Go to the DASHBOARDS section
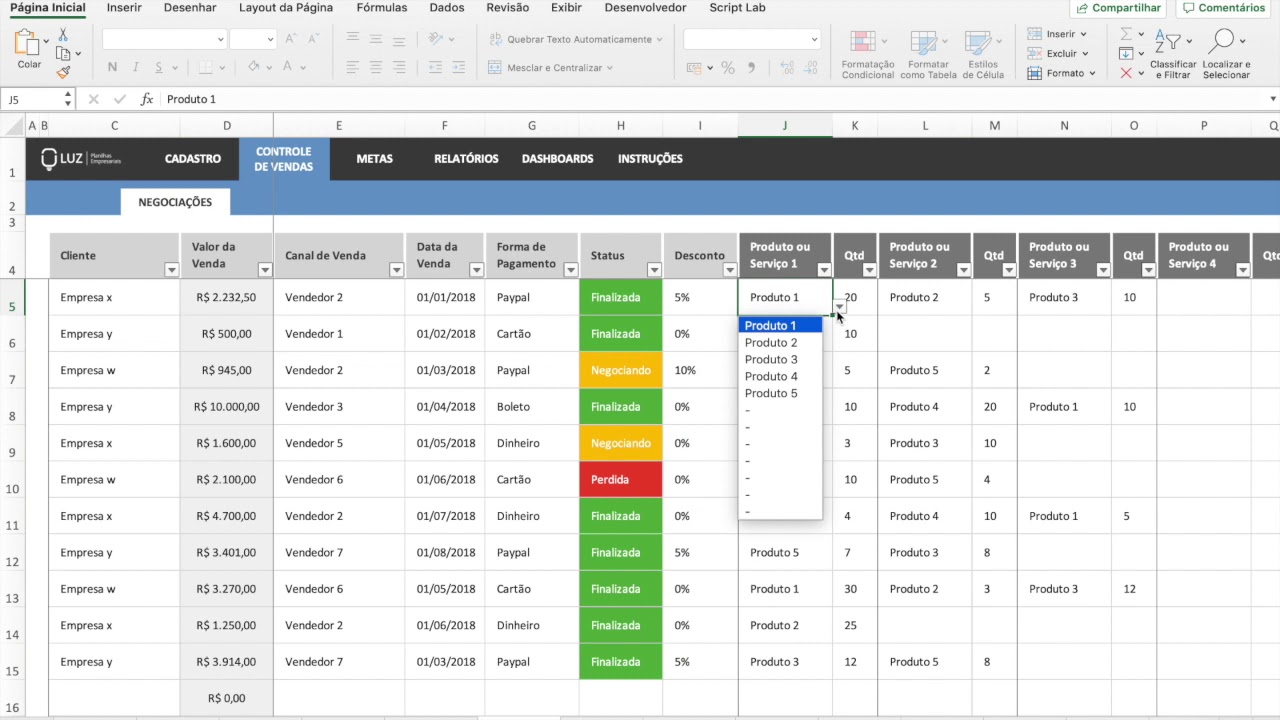The width and height of the screenshot is (1280, 720). [557, 159]
